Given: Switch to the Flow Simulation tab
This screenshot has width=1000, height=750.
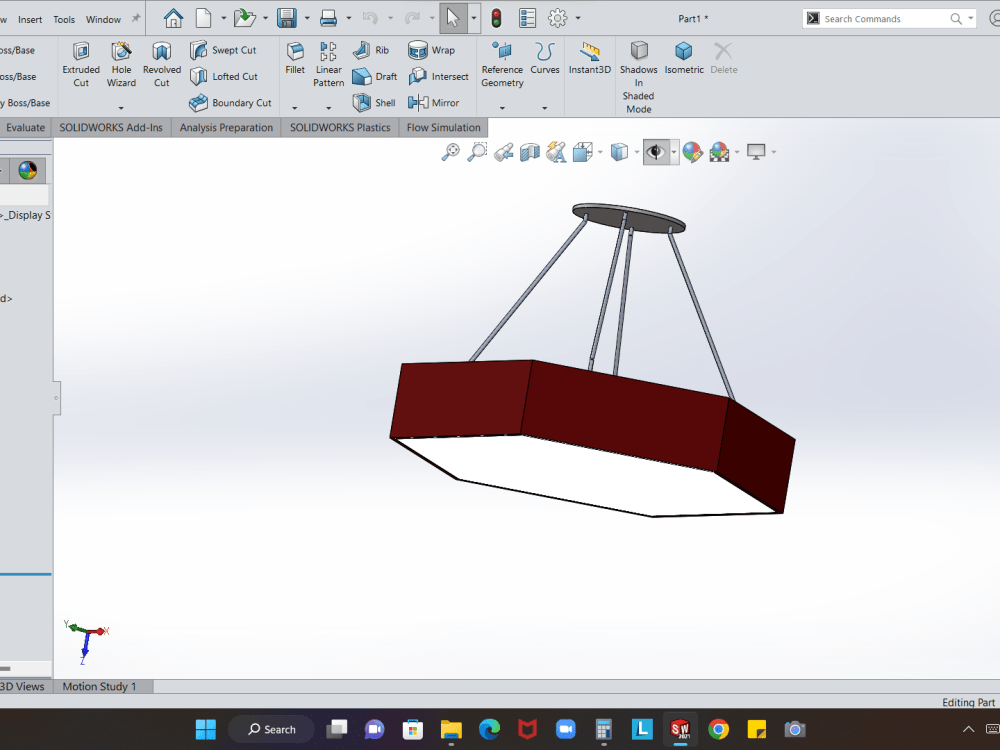Looking at the screenshot, I should (x=443, y=127).
